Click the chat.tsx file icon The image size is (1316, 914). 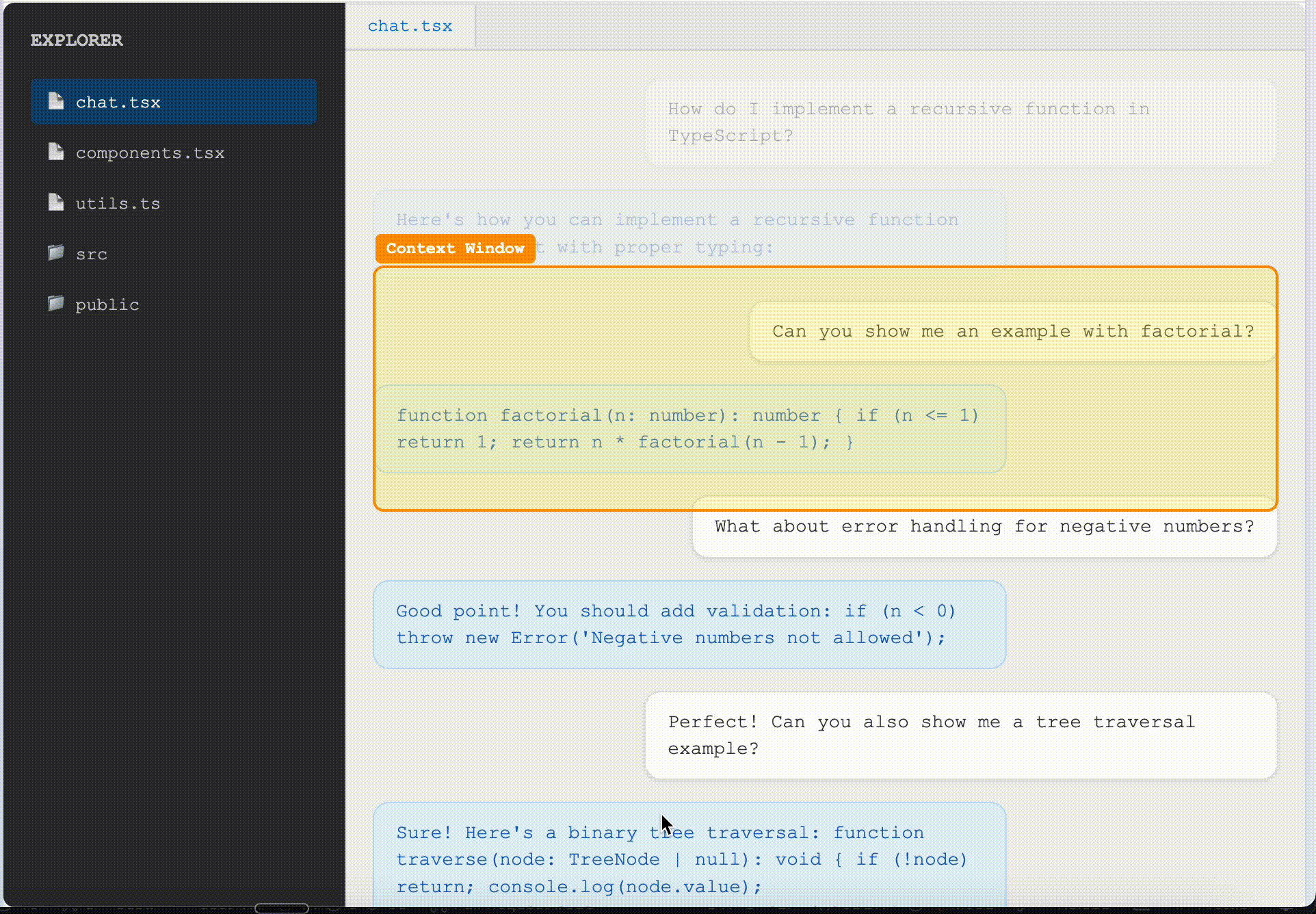[56, 101]
